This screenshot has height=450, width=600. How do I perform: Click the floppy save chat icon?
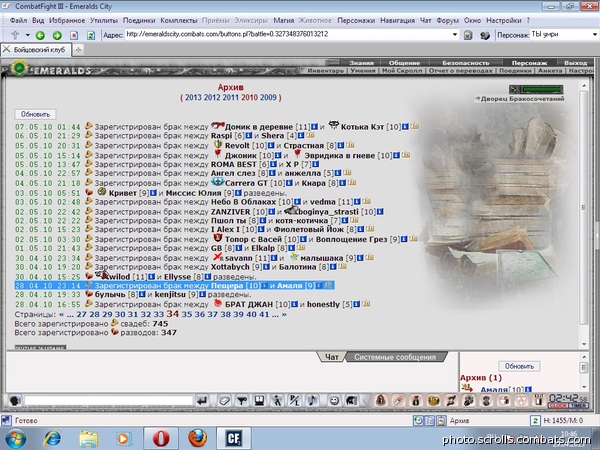coord(259,401)
